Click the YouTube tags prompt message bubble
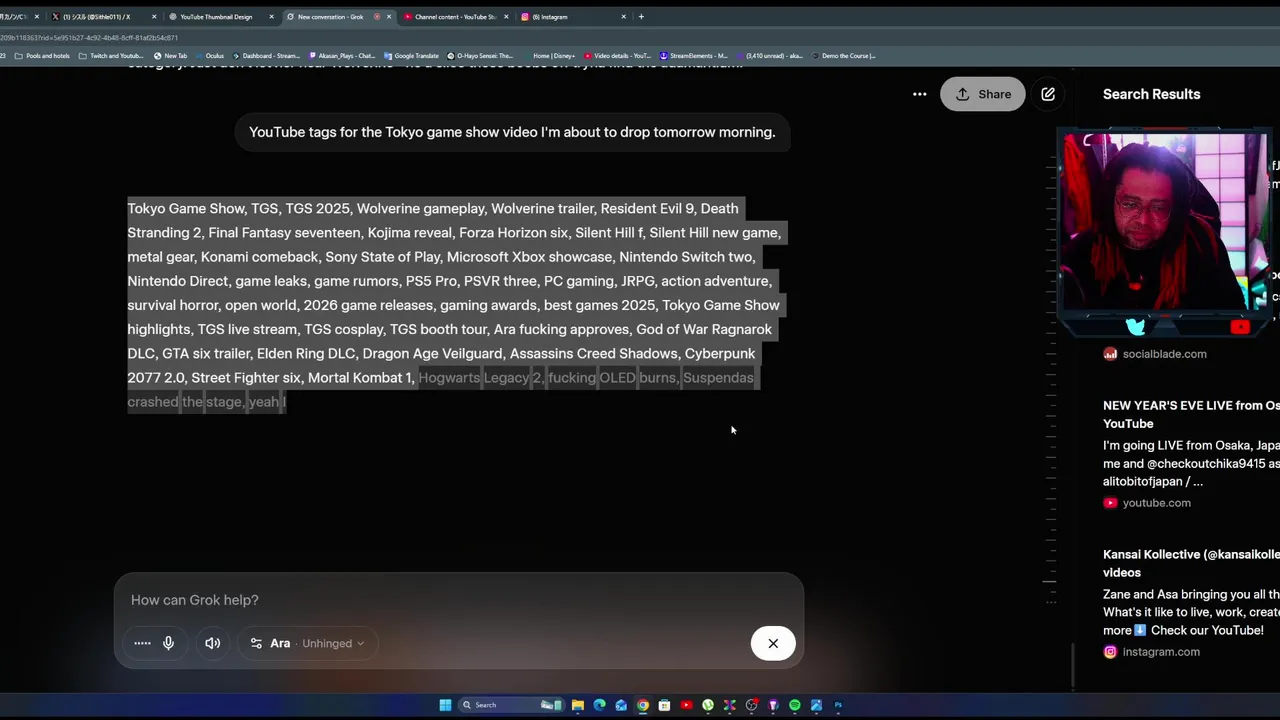This screenshot has height=720, width=1280. point(512,132)
